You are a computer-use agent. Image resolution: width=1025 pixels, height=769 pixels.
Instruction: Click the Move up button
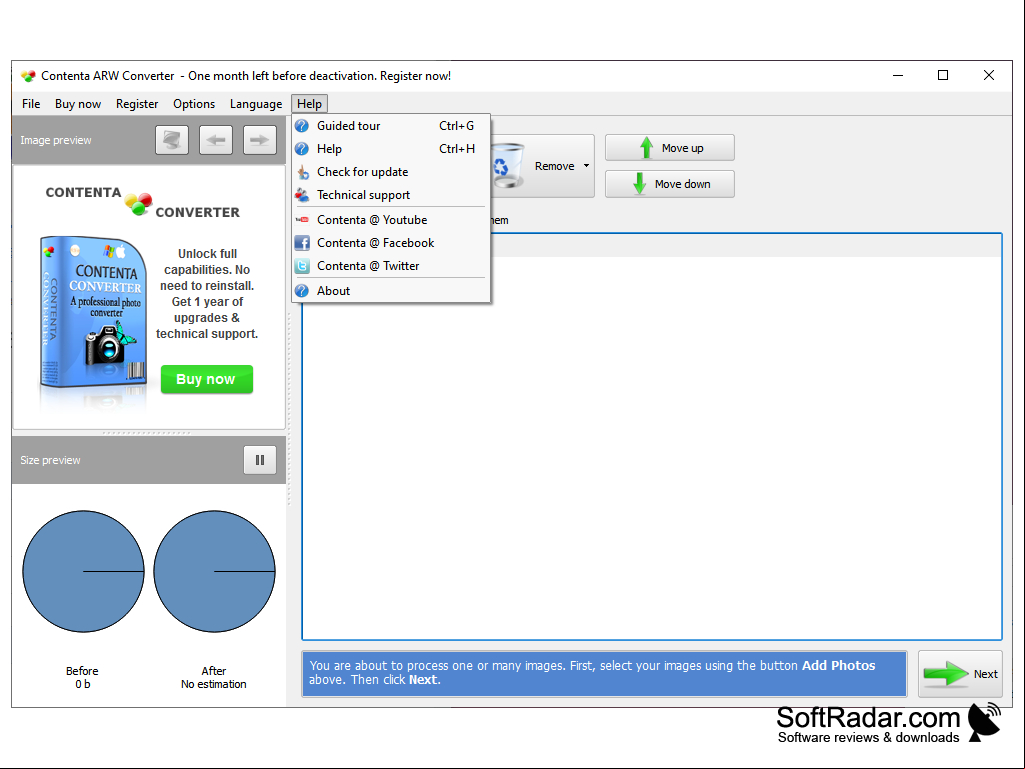[x=670, y=148]
